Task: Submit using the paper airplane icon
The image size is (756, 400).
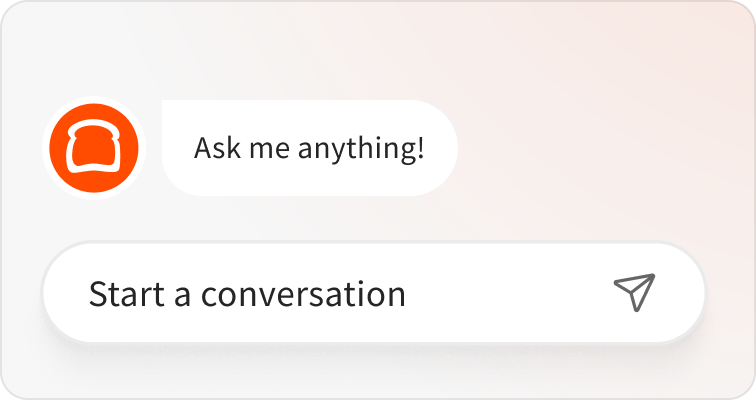Action: [x=634, y=292]
